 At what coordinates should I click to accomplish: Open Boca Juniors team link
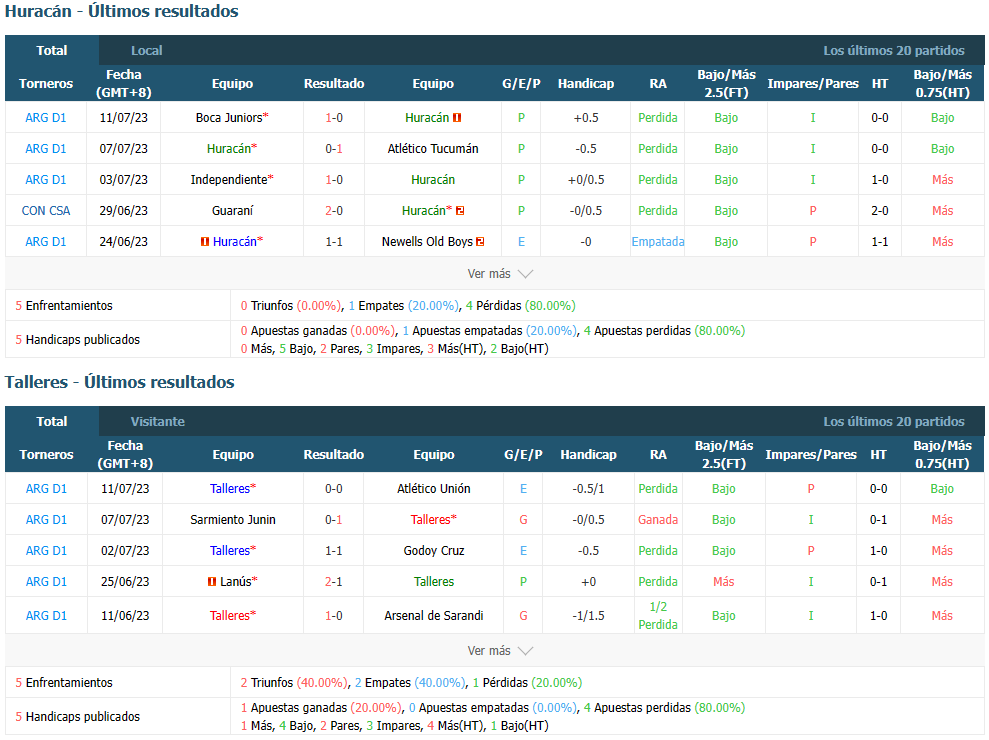[228, 117]
